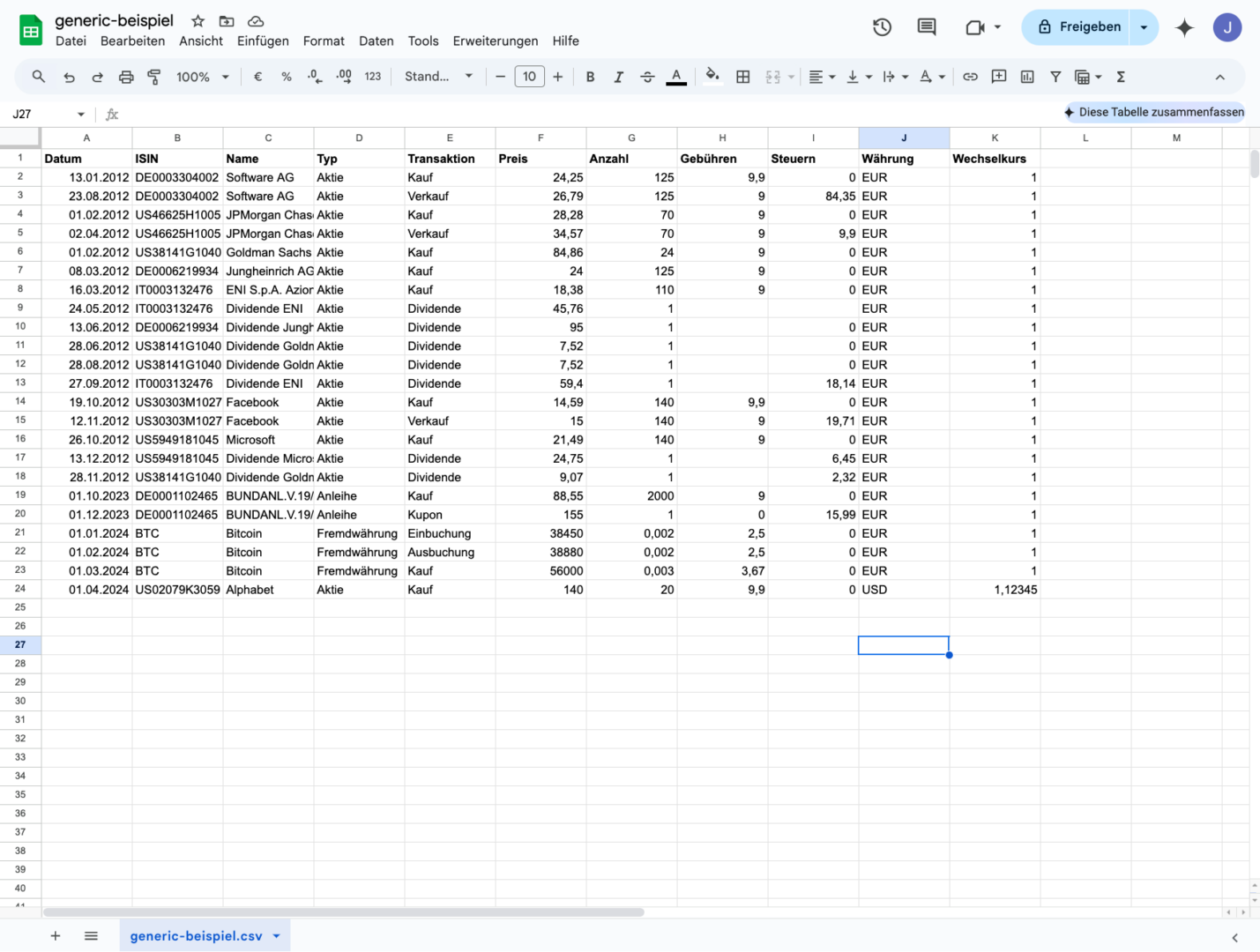Format as currency with euro icon
Image resolution: width=1260 pixels, height=952 pixels.
(x=258, y=77)
